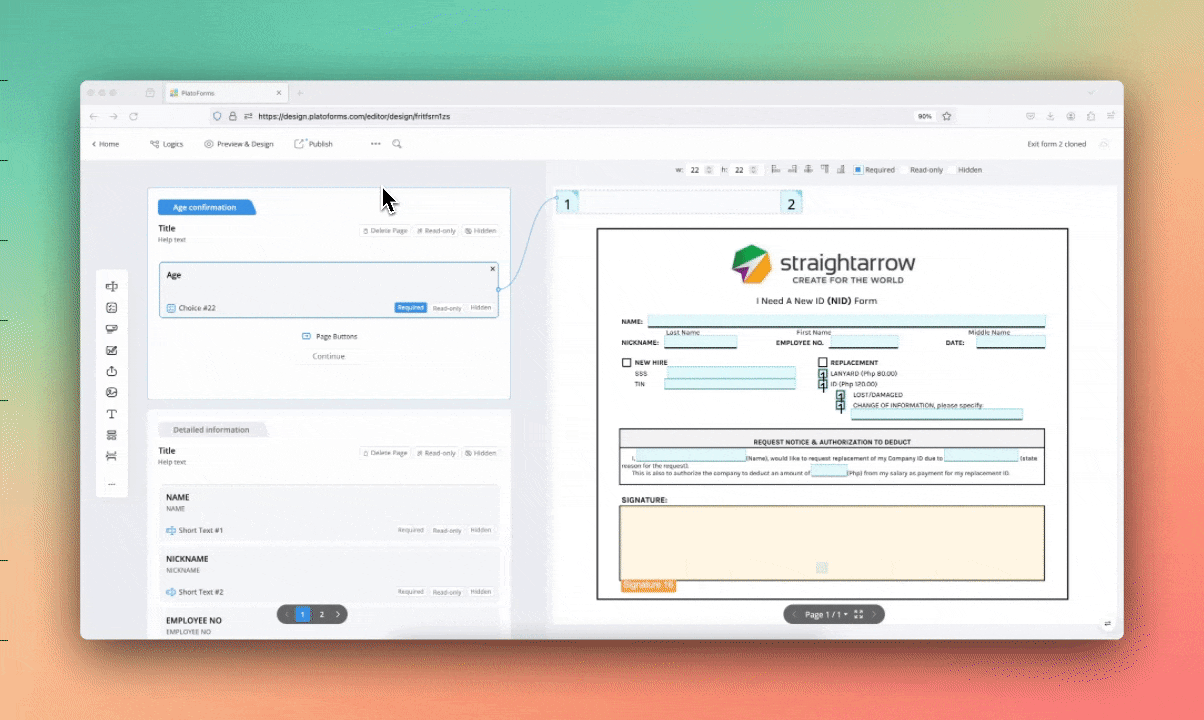Click the width value input field
Screen dimensions: 1204x720
point(695,170)
